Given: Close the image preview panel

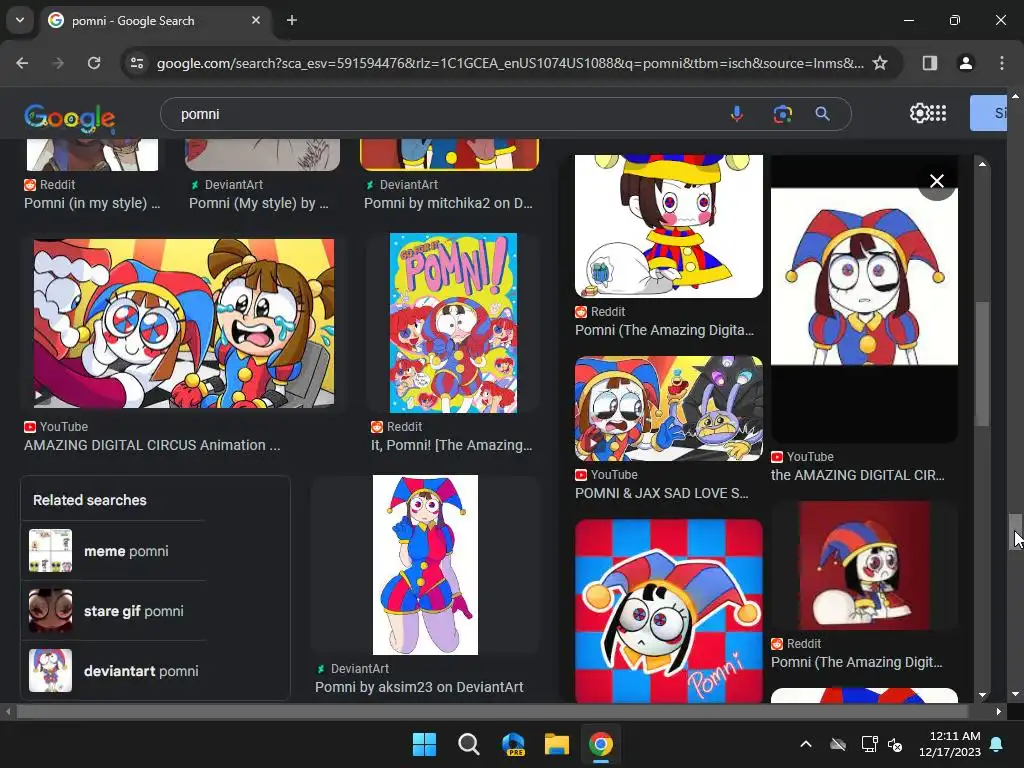Looking at the screenshot, I should coord(936,181).
